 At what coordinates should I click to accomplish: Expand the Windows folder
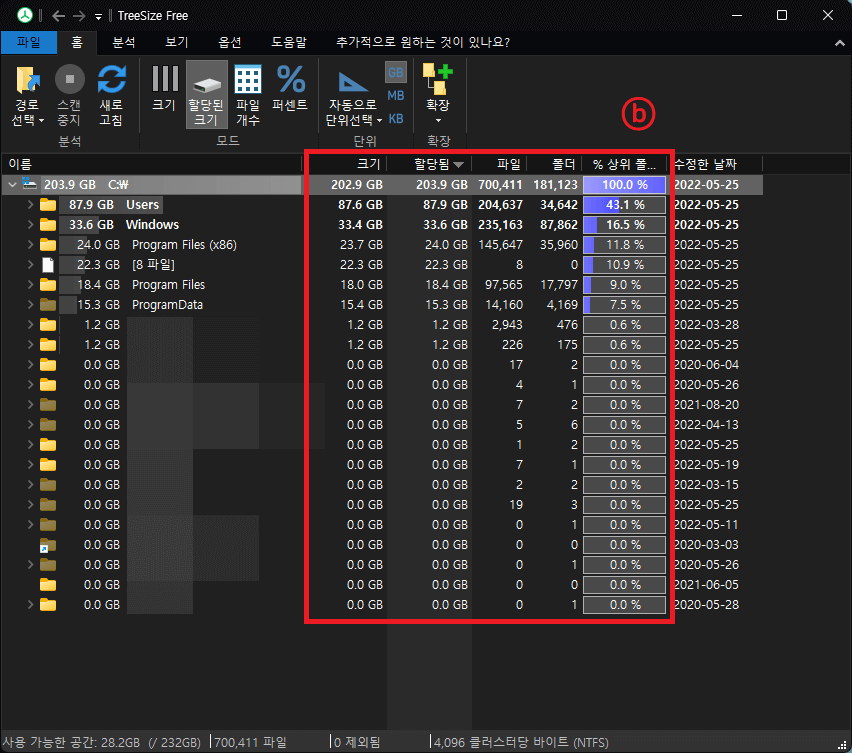tap(30, 225)
